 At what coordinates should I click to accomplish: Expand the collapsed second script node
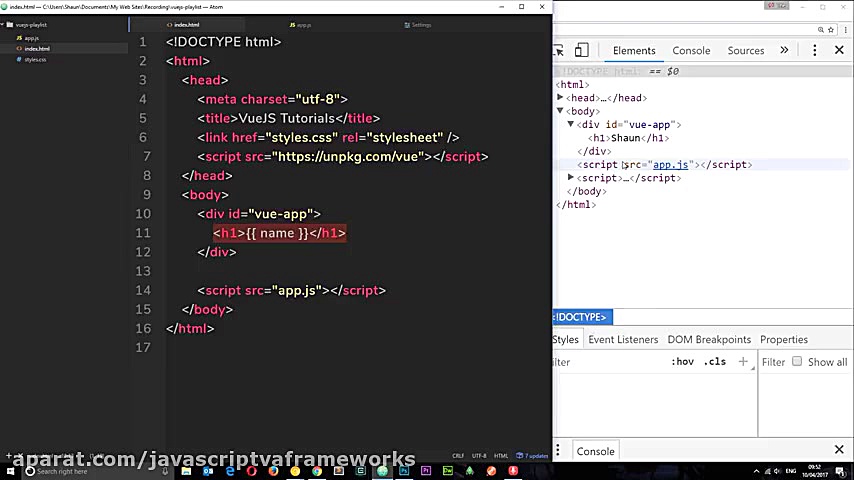tap(571, 178)
